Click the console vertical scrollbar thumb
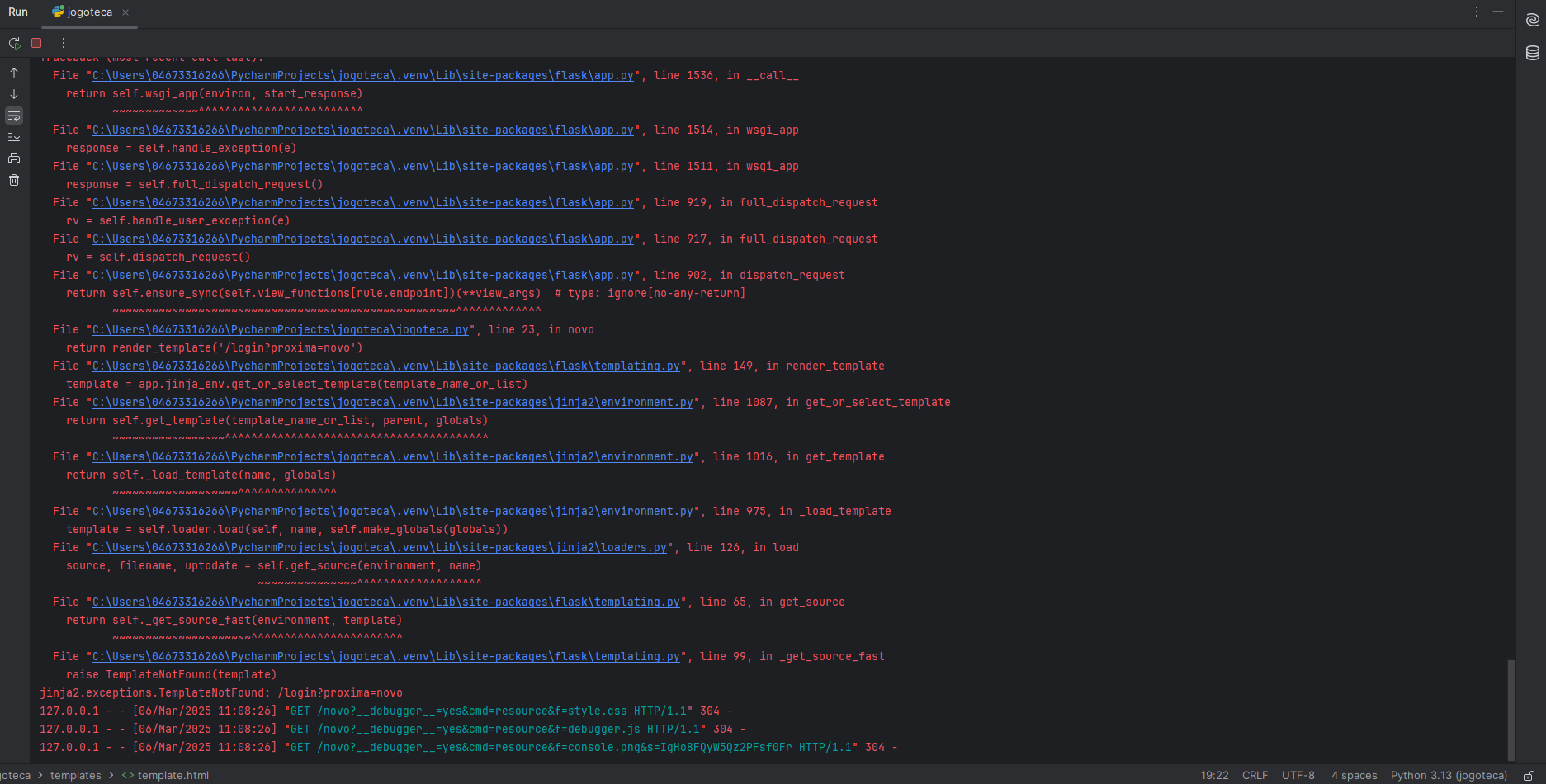Screen dimensions: 1546x784 click(1511, 710)
